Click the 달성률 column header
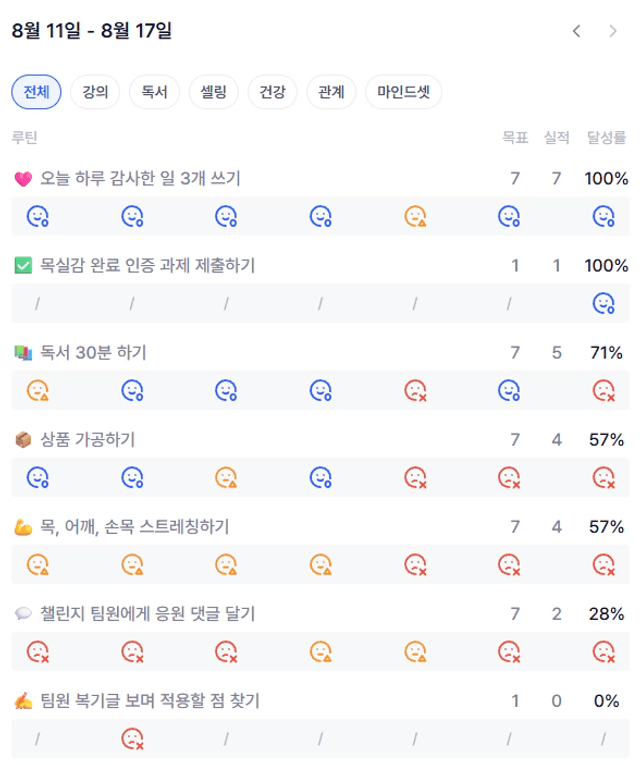Viewport: 640px width, 765px height. (606, 138)
